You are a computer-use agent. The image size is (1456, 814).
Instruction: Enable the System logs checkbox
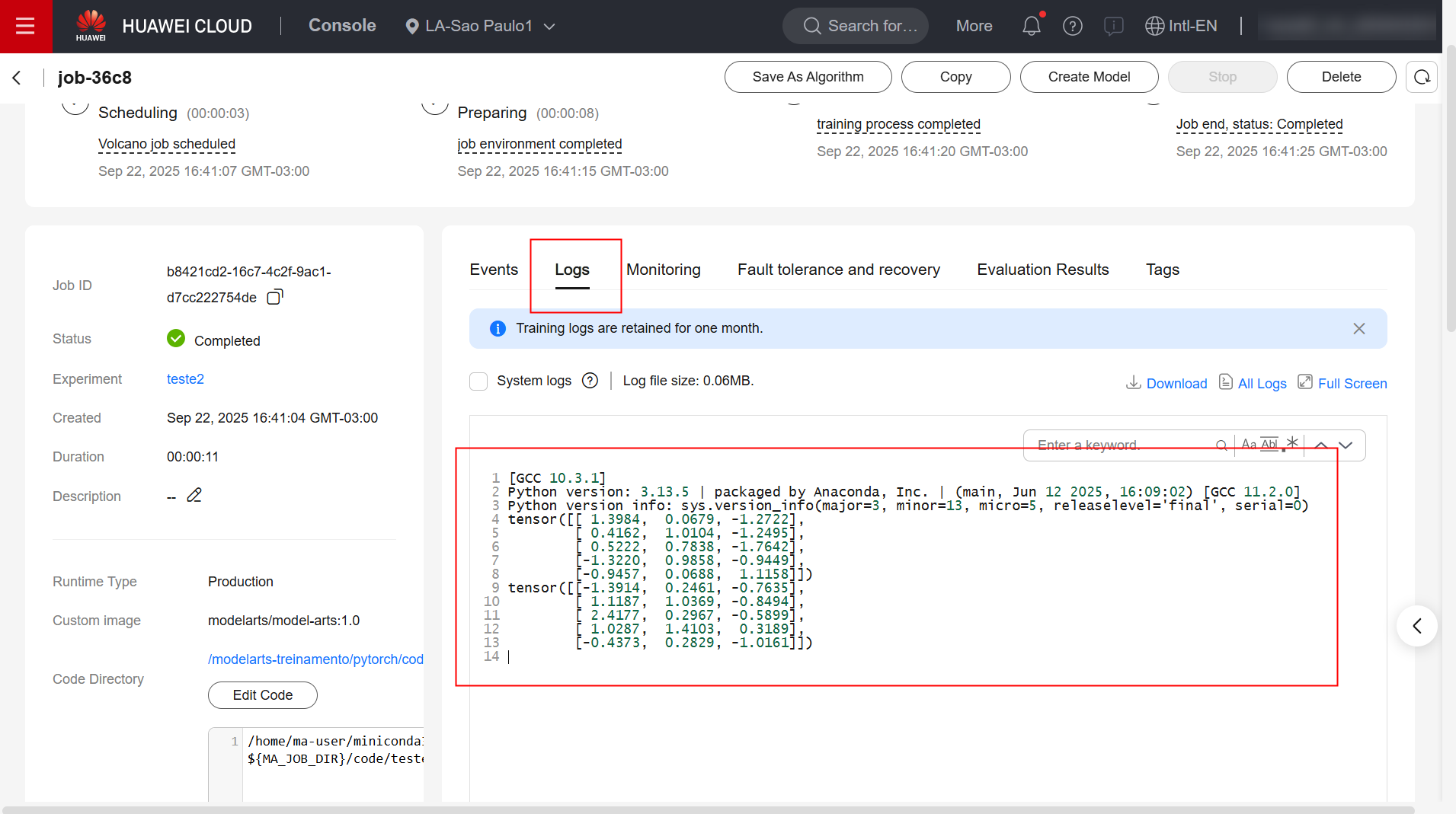(x=478, y=381)
